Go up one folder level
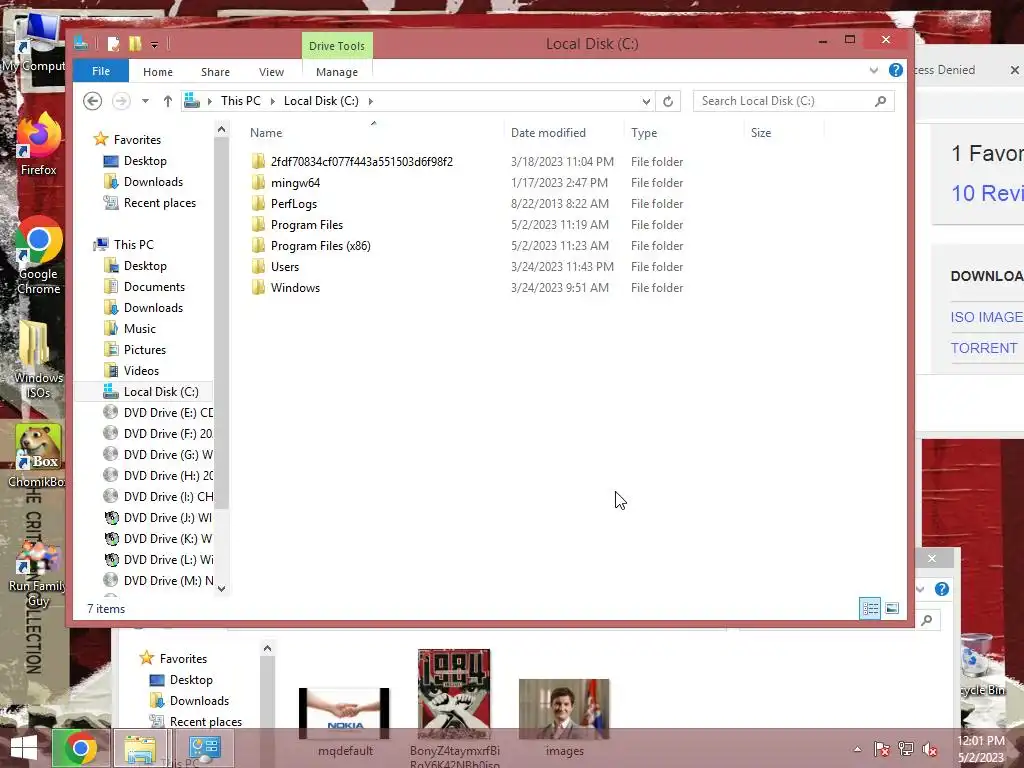Screen dimensions: 1024x768 168,101
